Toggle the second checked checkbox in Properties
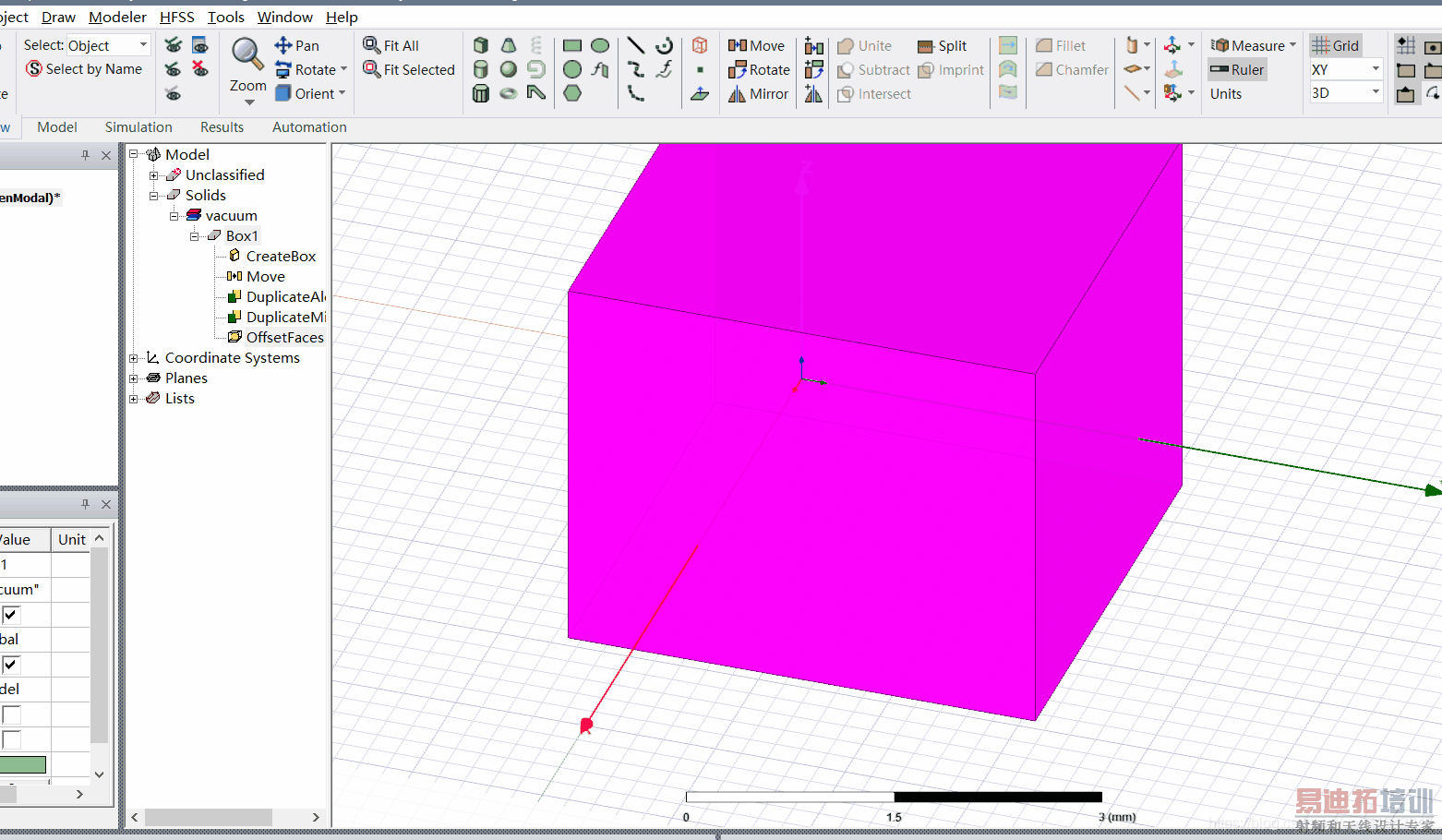The image size is (1442, 840). click(x=11, y=665)
